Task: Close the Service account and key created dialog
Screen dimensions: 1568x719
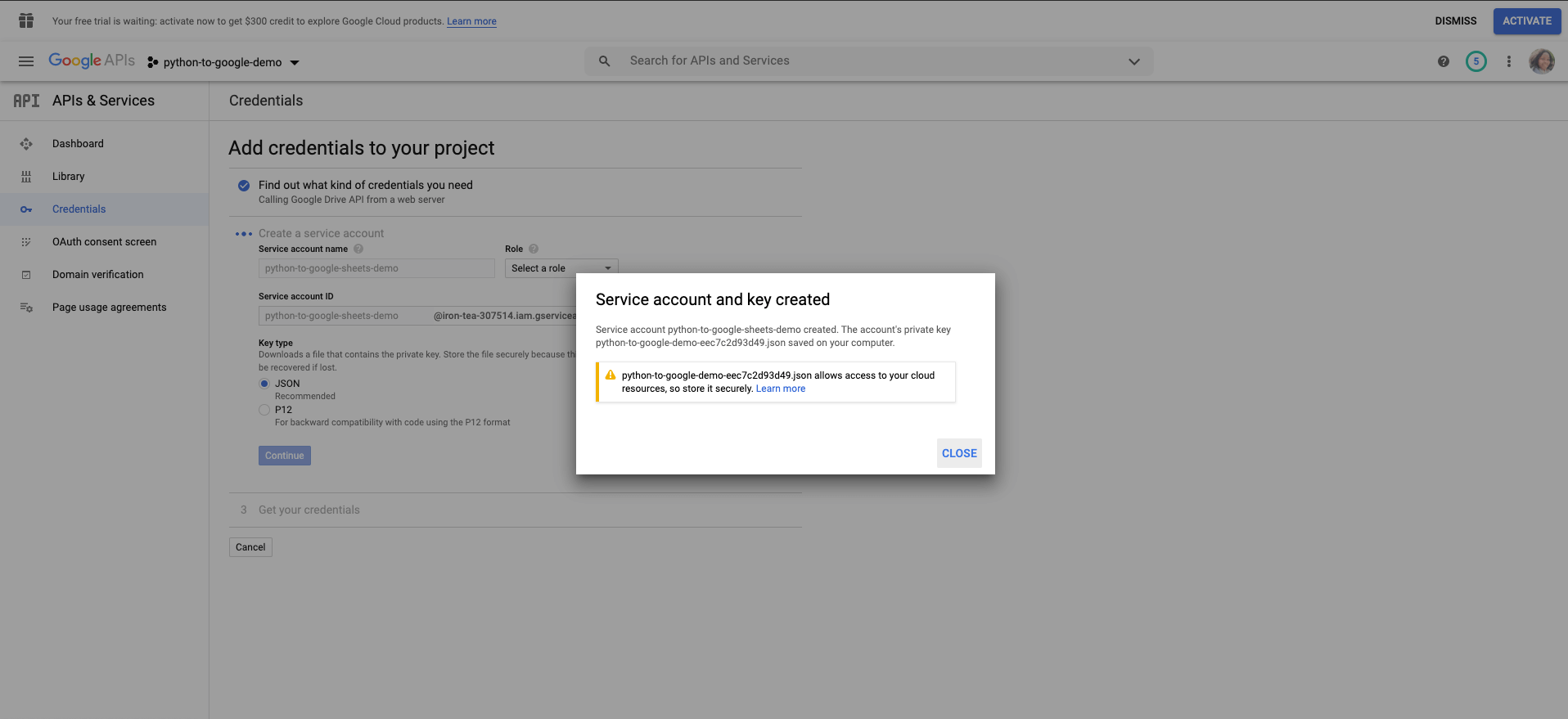Action: pyautogui.click(x=959, y=453)
